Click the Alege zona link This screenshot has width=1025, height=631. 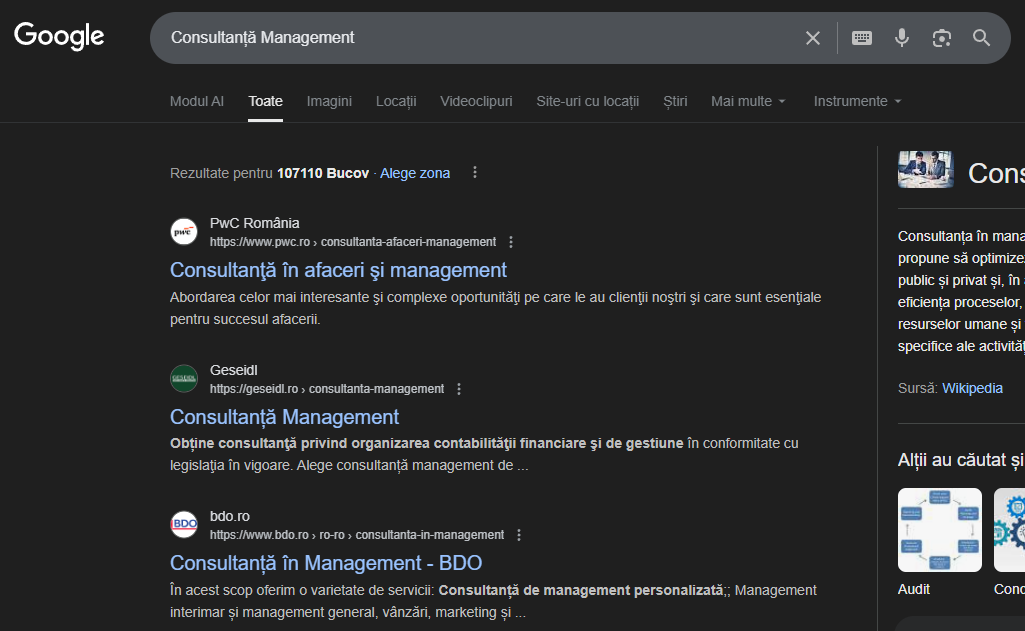[x=415, y=173]
